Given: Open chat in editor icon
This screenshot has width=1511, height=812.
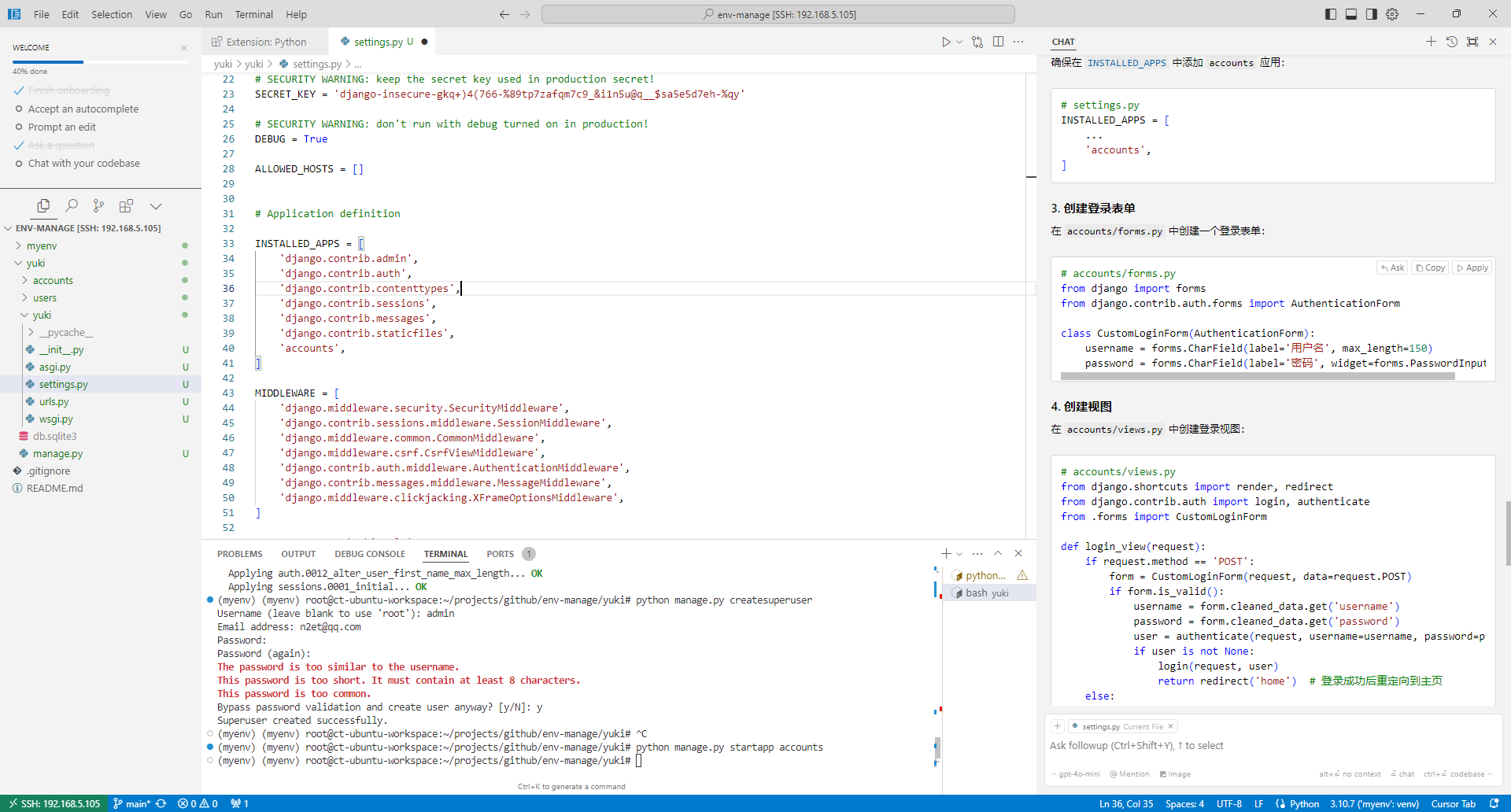Looking at the screenshot, I should tap(1472, 42).
